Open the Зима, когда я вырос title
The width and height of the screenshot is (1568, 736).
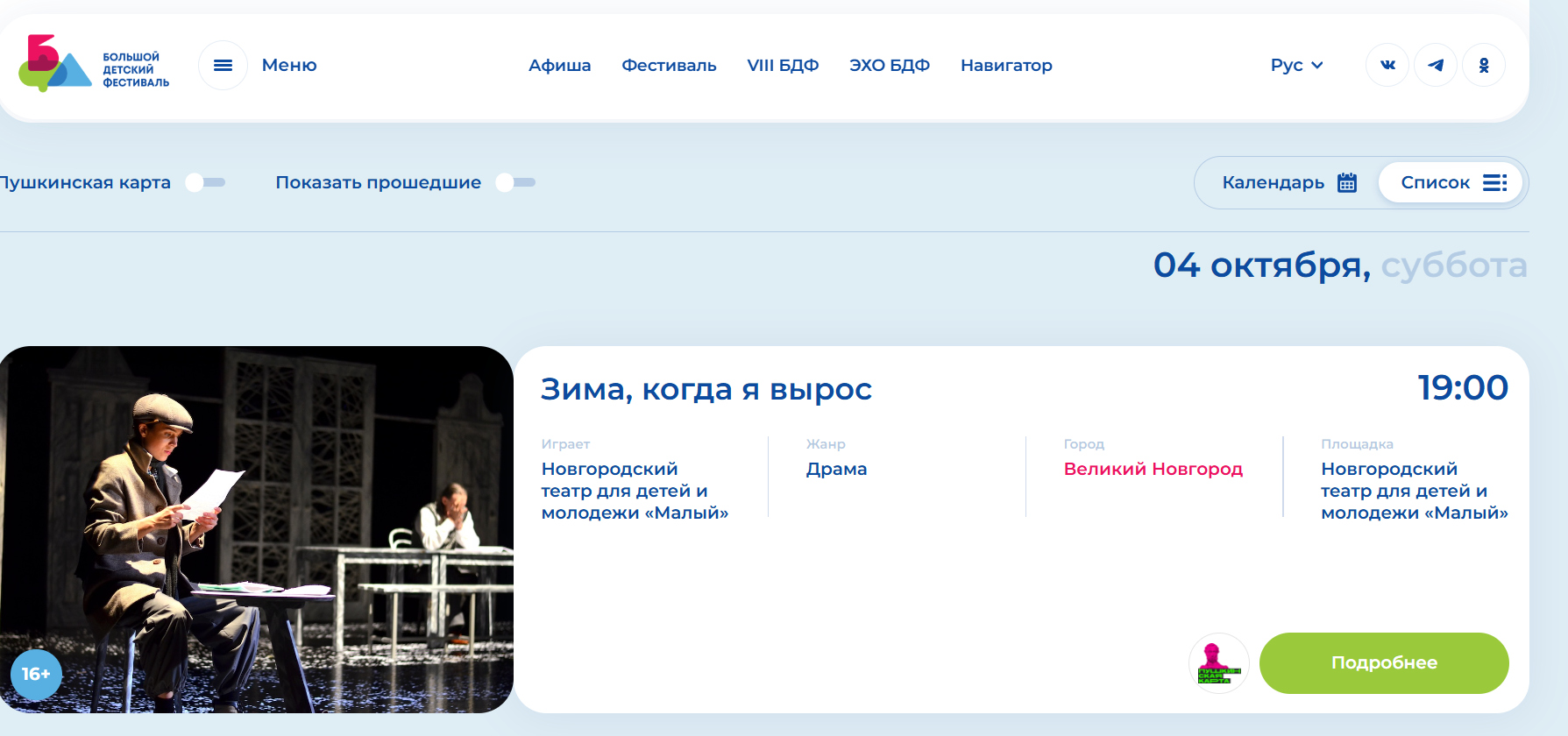pyautogui.click(x=706, y=389)
